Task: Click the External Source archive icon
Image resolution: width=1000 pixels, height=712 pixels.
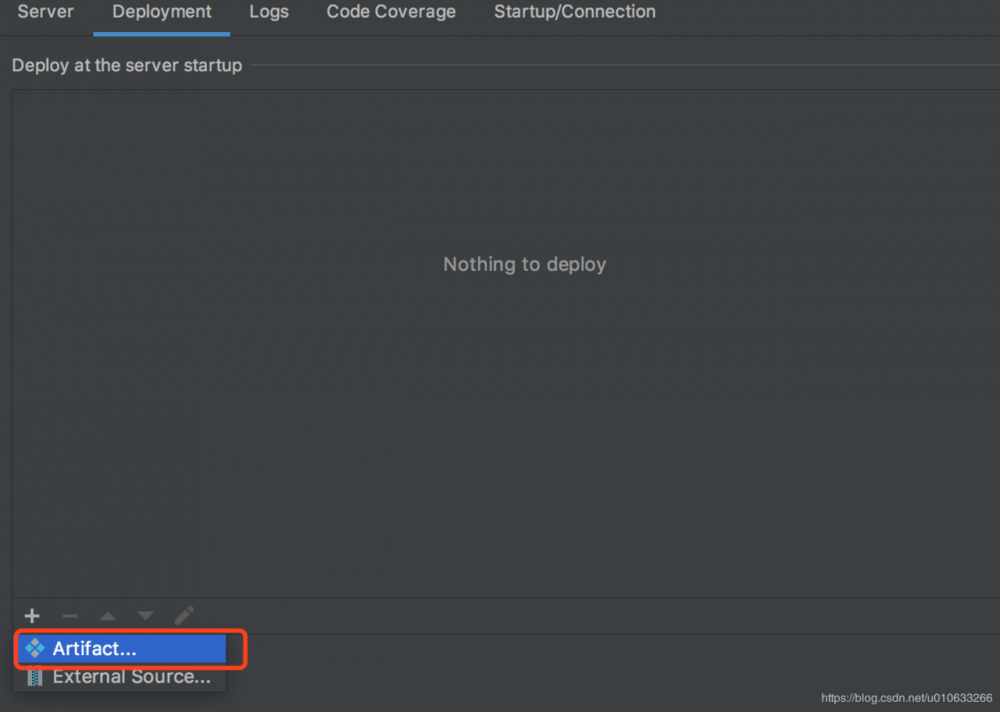Action: point(33,677)
